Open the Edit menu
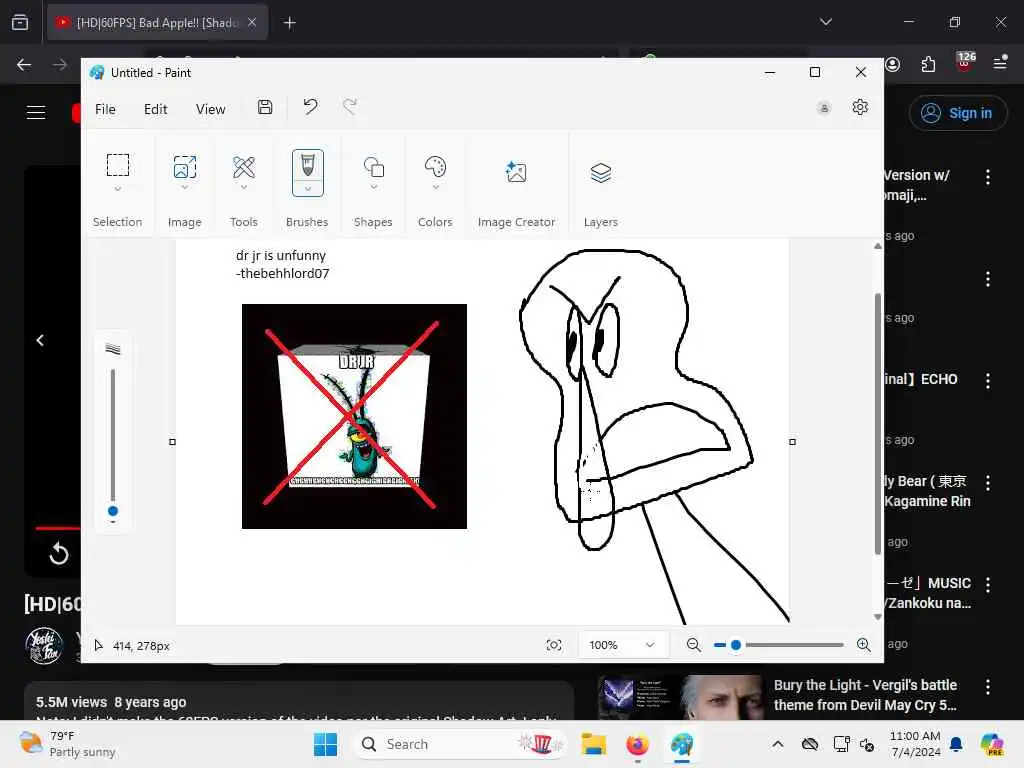 pos(155,109)
